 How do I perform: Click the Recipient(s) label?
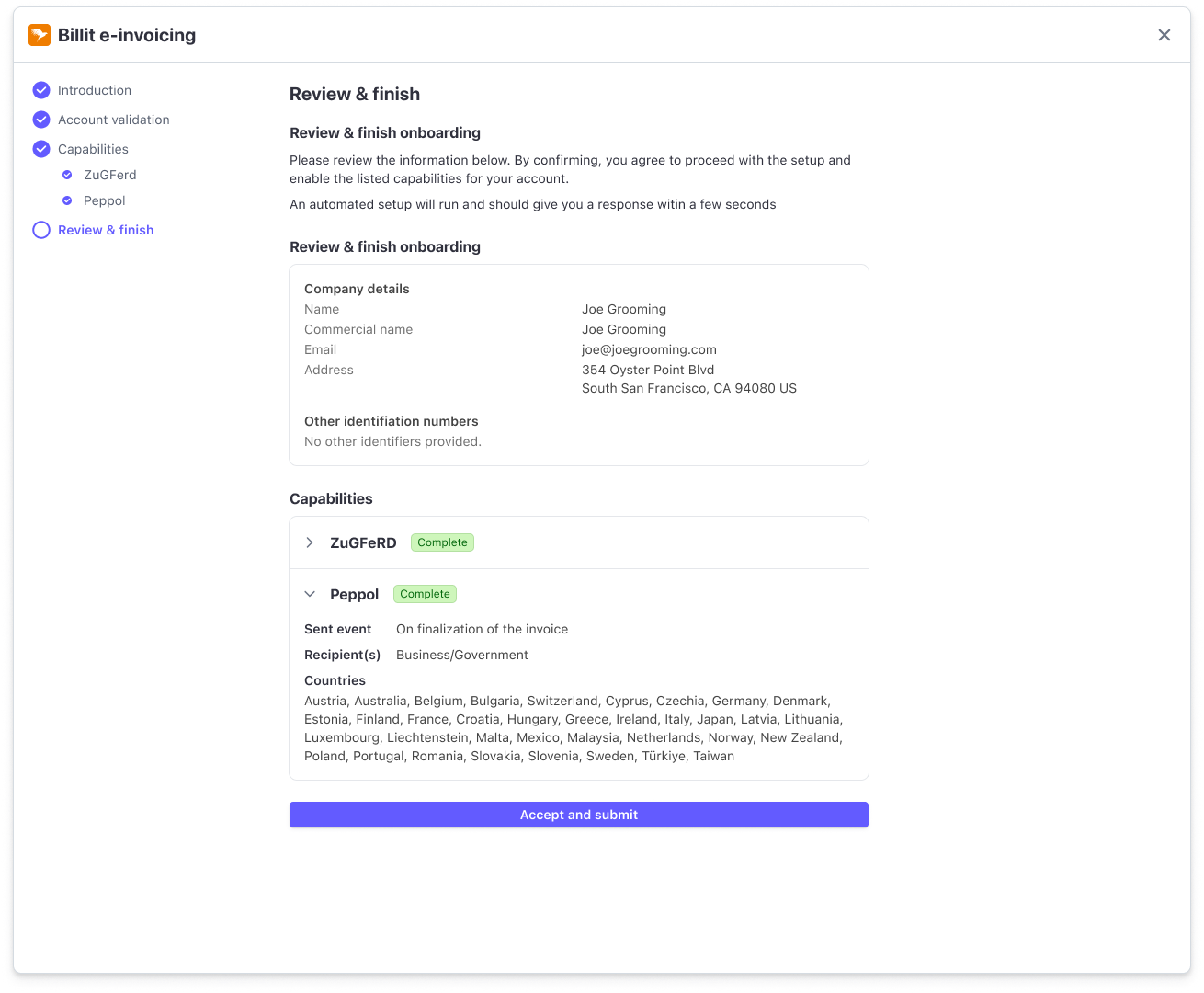[342, 655]
